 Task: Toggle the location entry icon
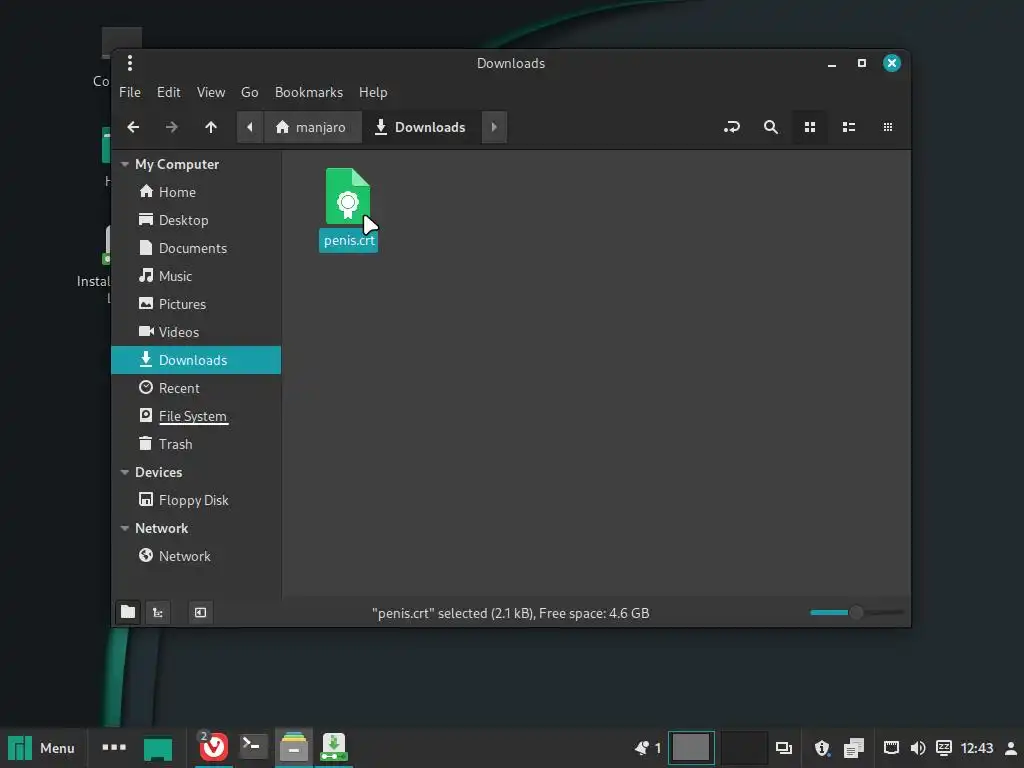click(x=732, y=127)
